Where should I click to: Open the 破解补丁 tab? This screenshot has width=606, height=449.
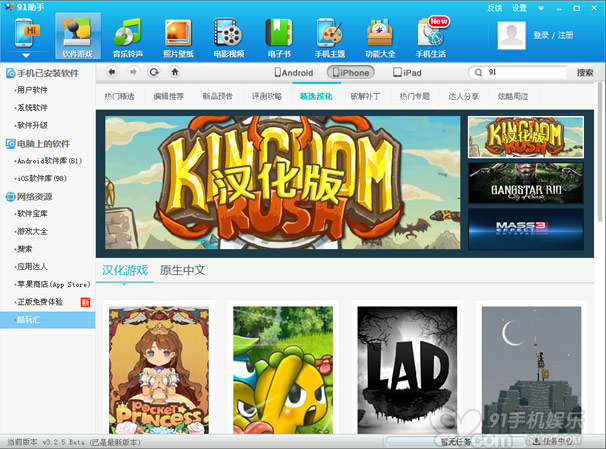click(365, 96)
